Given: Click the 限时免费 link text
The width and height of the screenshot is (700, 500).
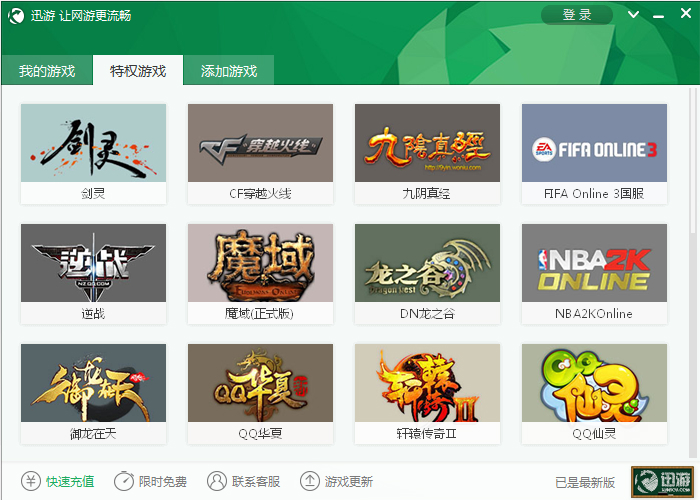Looking at the screenshot, I should (x=163, y=481).
